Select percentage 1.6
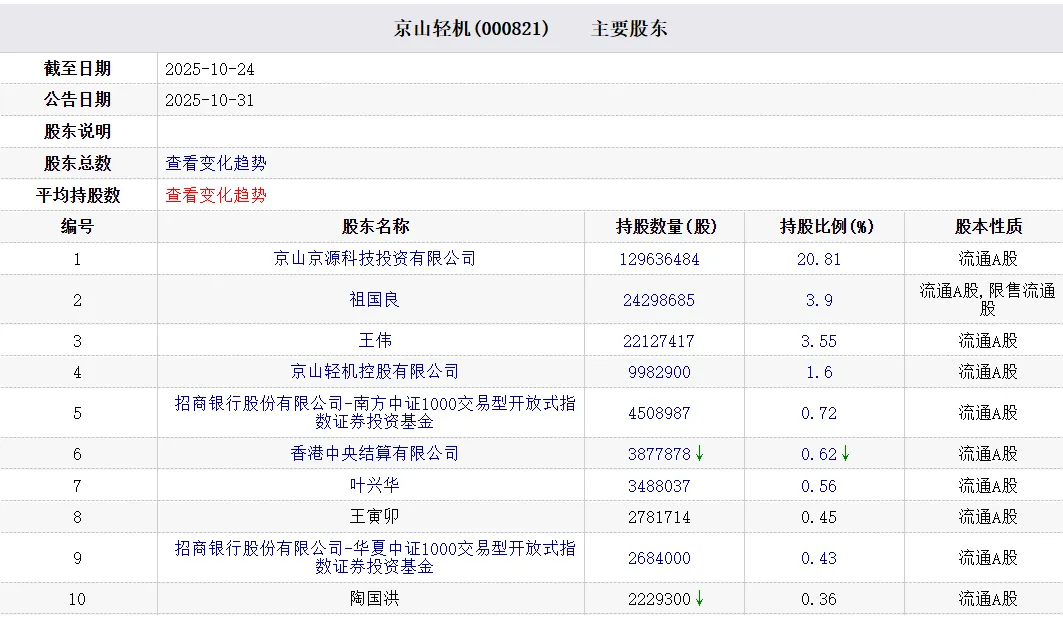 tap(819, 372)
